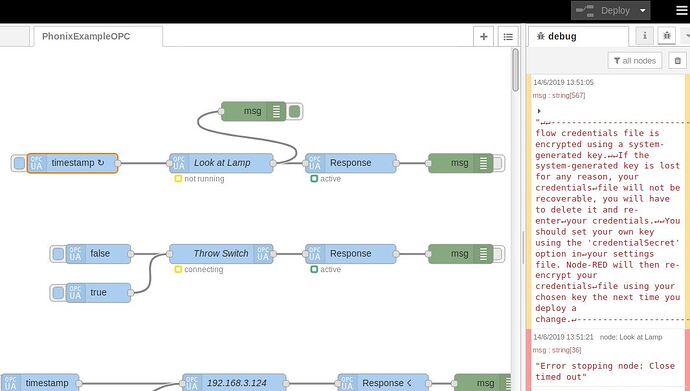Click the workspace vertical scrollbar

pyautogui.click(x=515, y=70)
